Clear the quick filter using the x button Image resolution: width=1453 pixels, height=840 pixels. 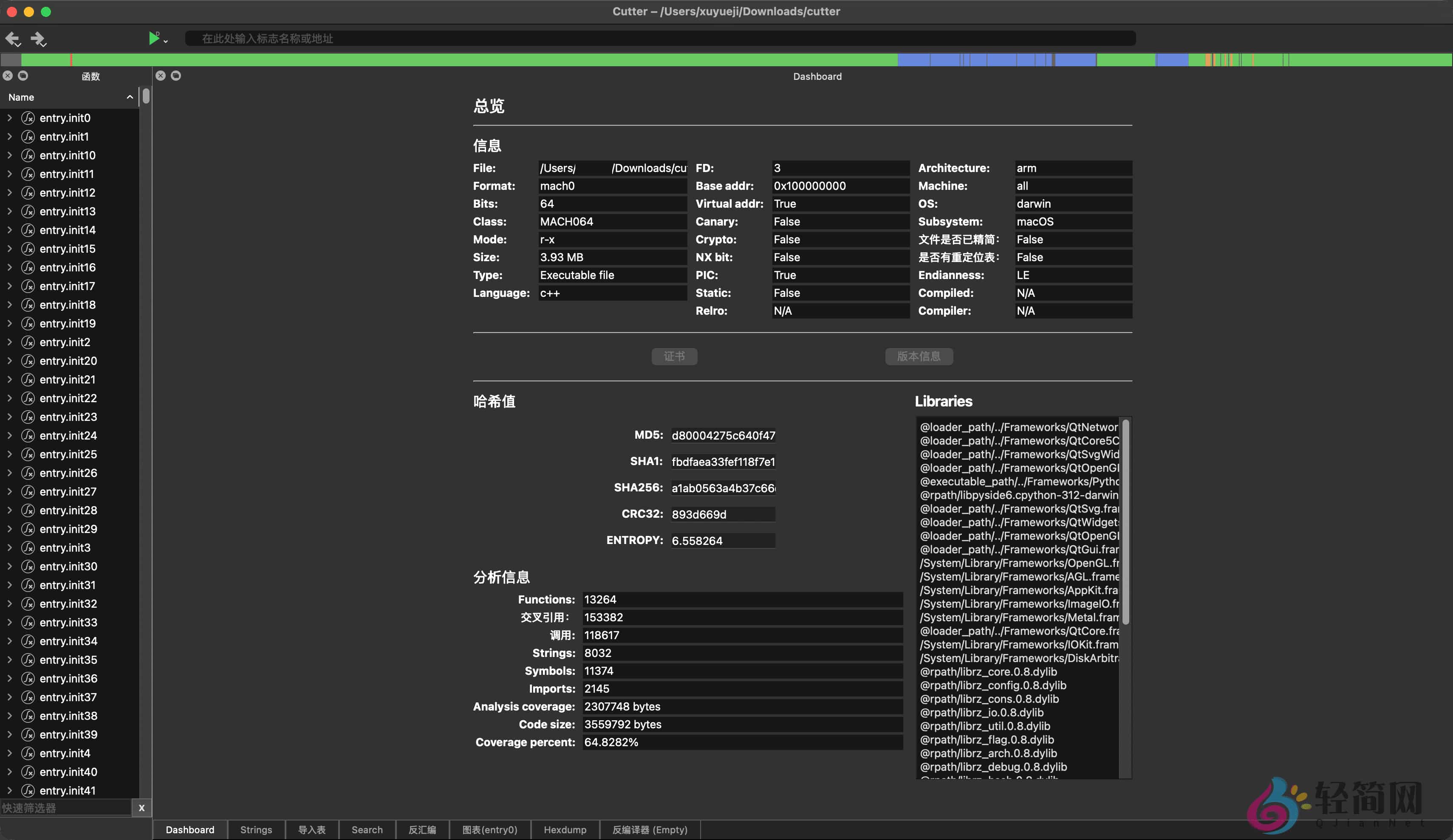click(x=141, y=808)
